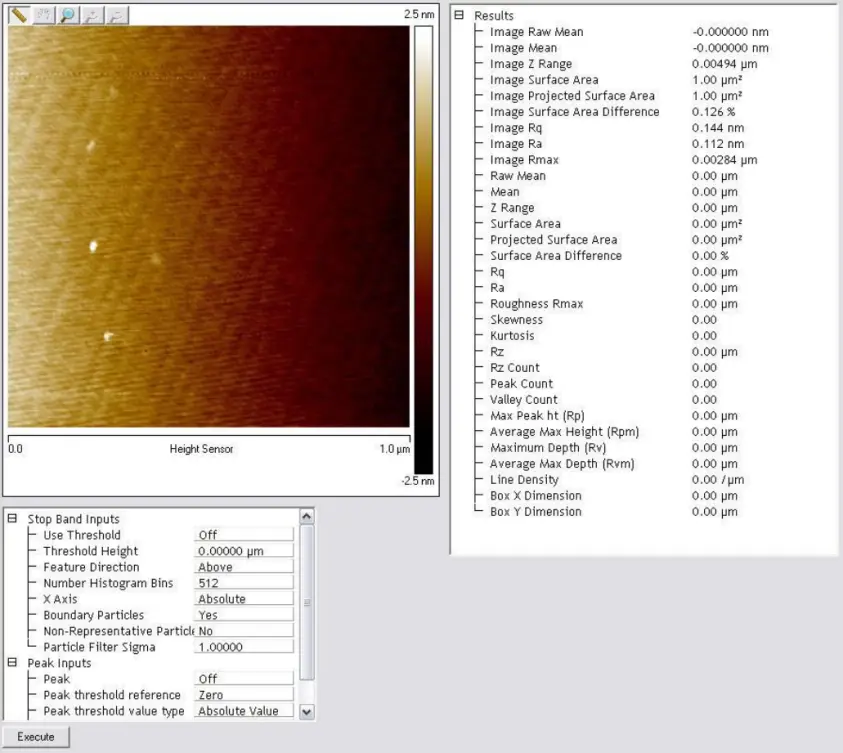Select the Max Peak ht (Rp) row
Screen dimensions: 843x753
tap(614, 416)
